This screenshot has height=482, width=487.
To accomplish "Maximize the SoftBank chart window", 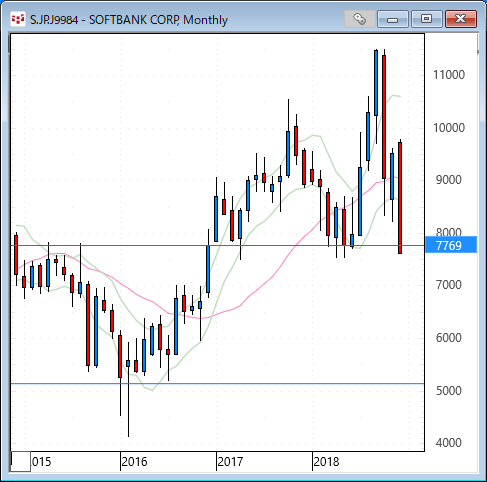I will [x=426, y=19].
